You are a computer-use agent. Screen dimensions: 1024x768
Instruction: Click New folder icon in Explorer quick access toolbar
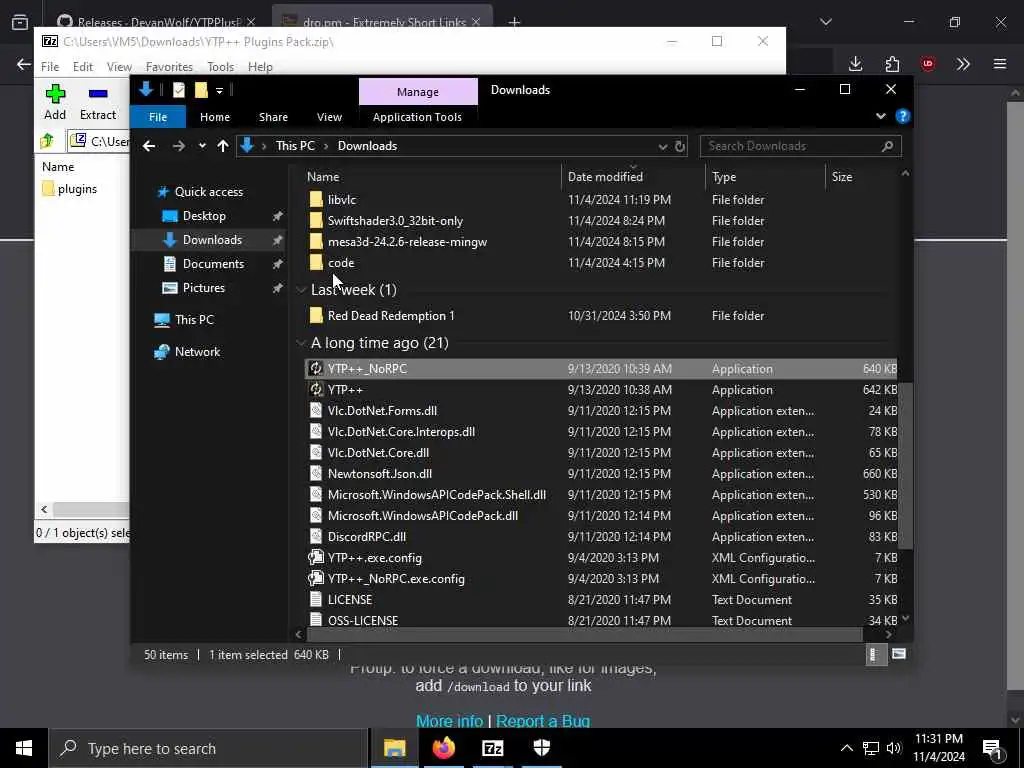coord(200,90)
